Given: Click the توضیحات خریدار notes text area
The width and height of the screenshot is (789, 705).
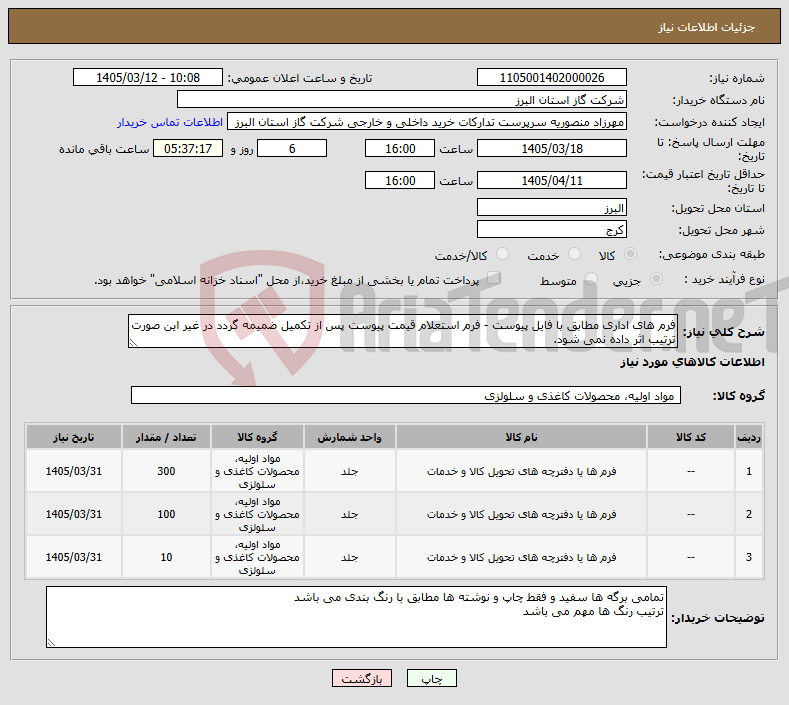Looking at the screenshot, I should point(356,617).
